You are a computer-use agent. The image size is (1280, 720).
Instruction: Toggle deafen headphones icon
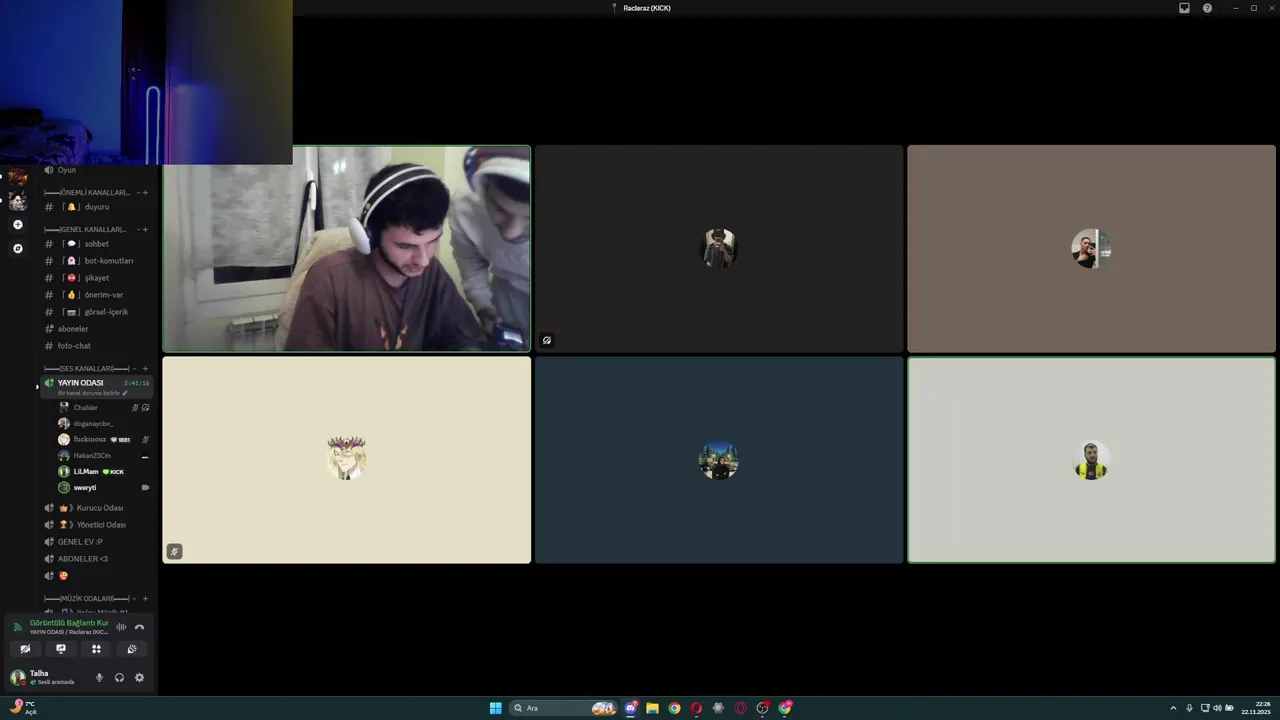(119, 678)
